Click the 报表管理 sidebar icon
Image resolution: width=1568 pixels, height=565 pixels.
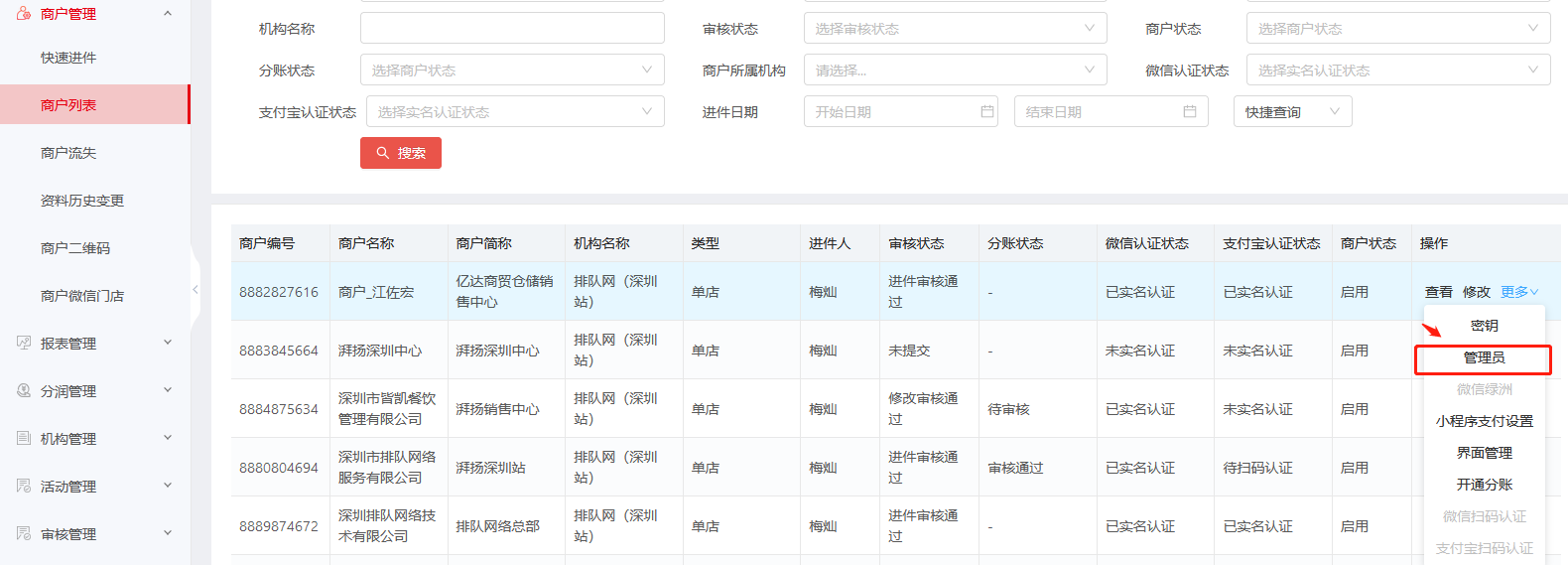tap(24, 343)
